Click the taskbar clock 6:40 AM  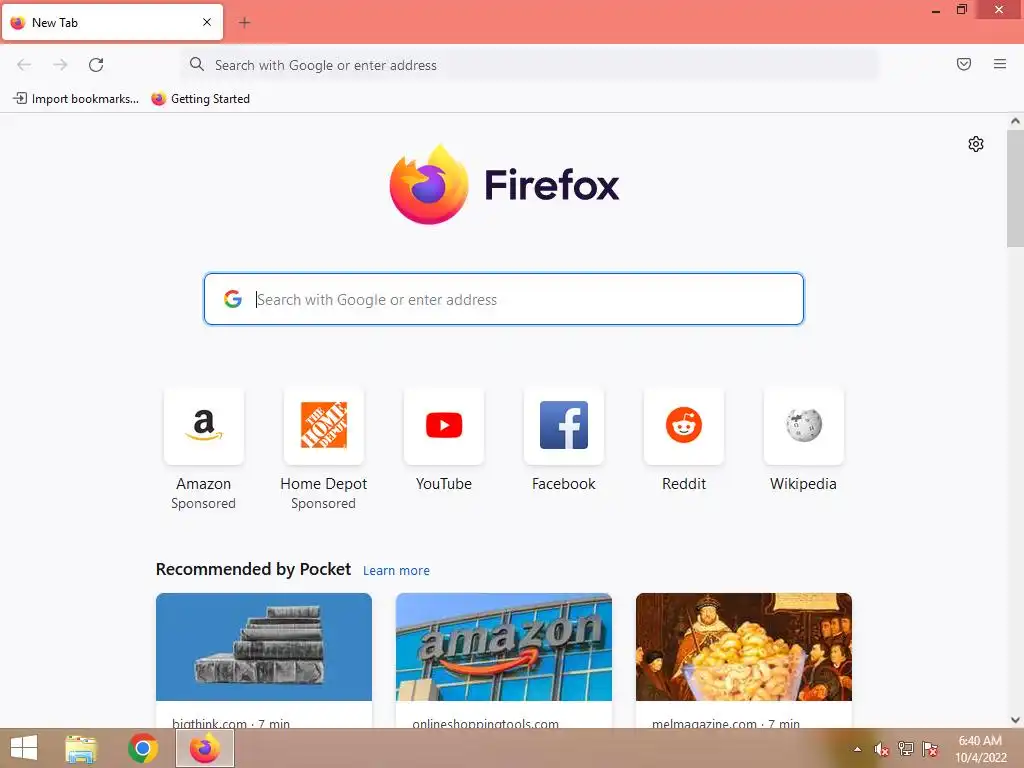[x=980, y=741]
